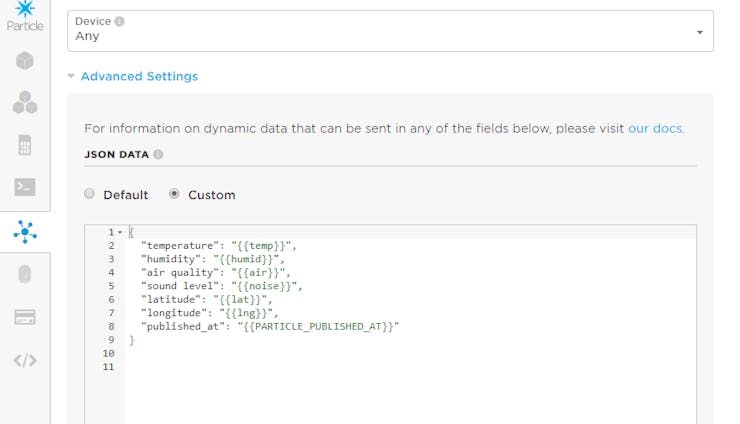
Task: Click the code brackets sidebar icon
Action: point(25,360)
